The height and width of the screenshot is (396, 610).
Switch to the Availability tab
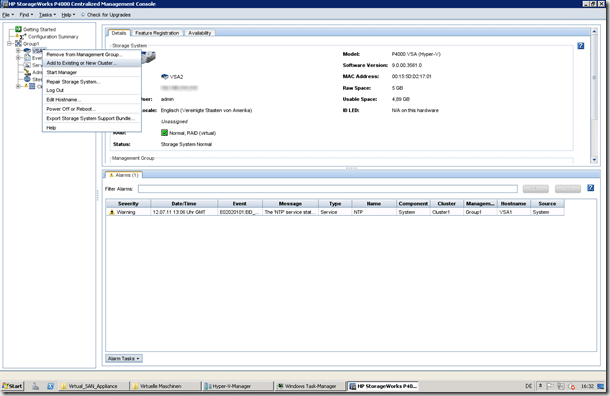(200, 33)
